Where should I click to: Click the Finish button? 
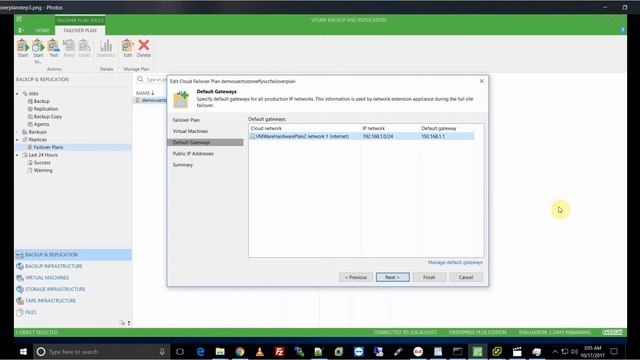tap(429, 277)
